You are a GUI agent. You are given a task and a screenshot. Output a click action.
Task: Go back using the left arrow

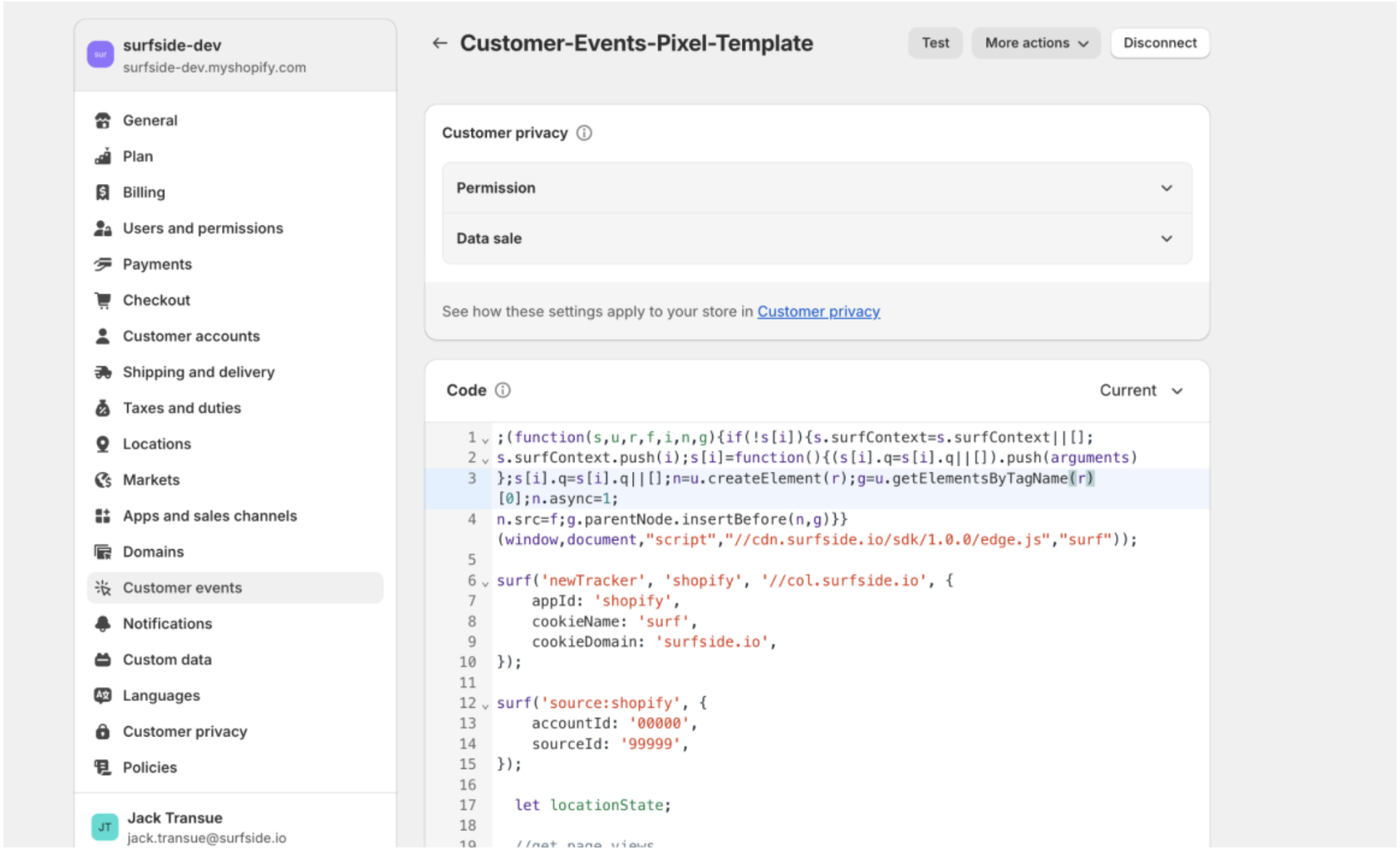point(439,43)
